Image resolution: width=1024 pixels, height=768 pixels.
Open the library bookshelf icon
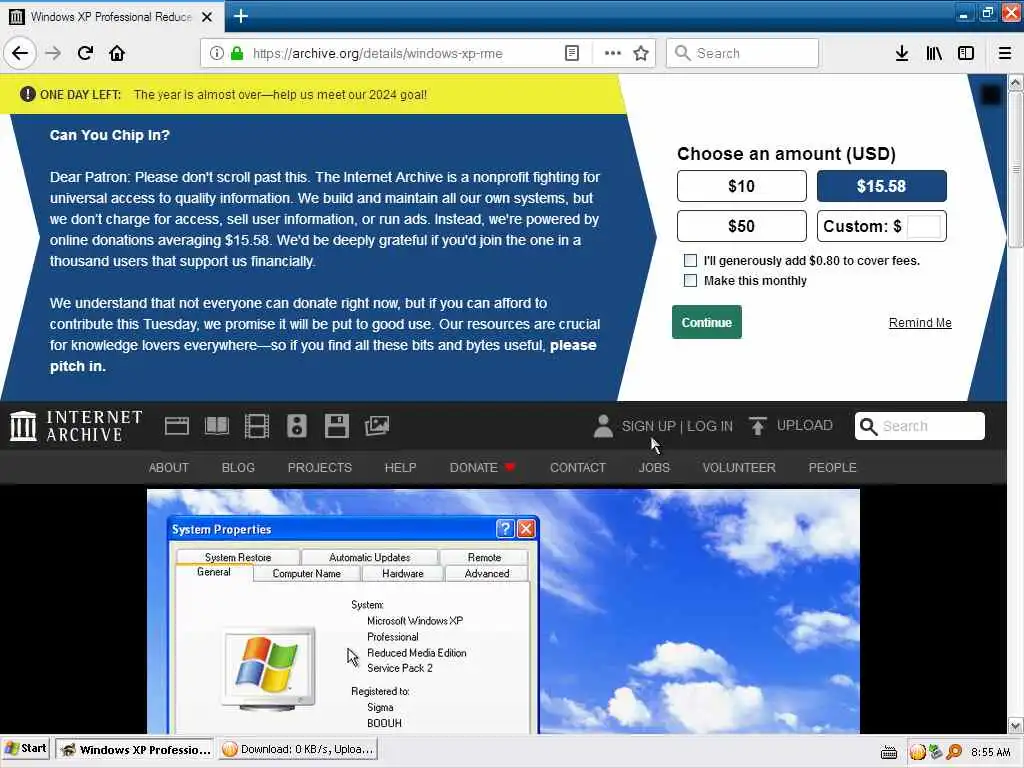tap(934, 53)
